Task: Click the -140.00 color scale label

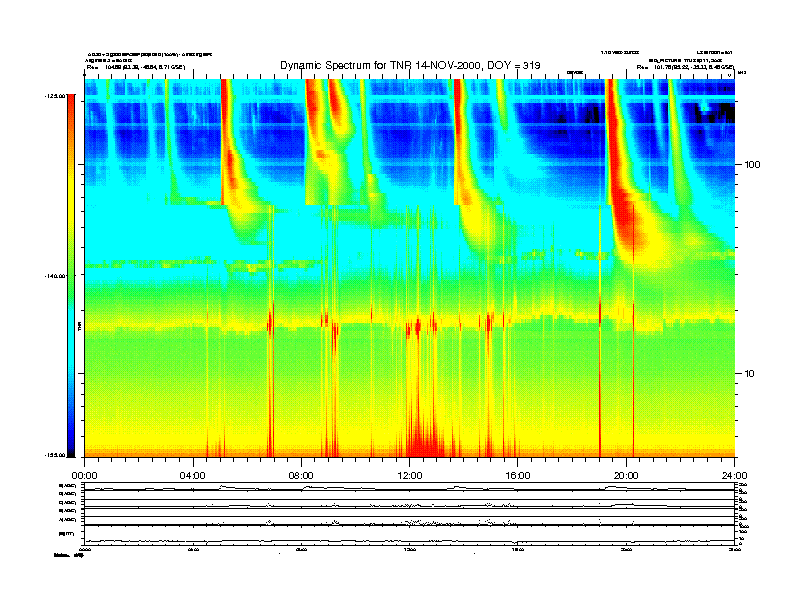Action: [x=55, y=276]
